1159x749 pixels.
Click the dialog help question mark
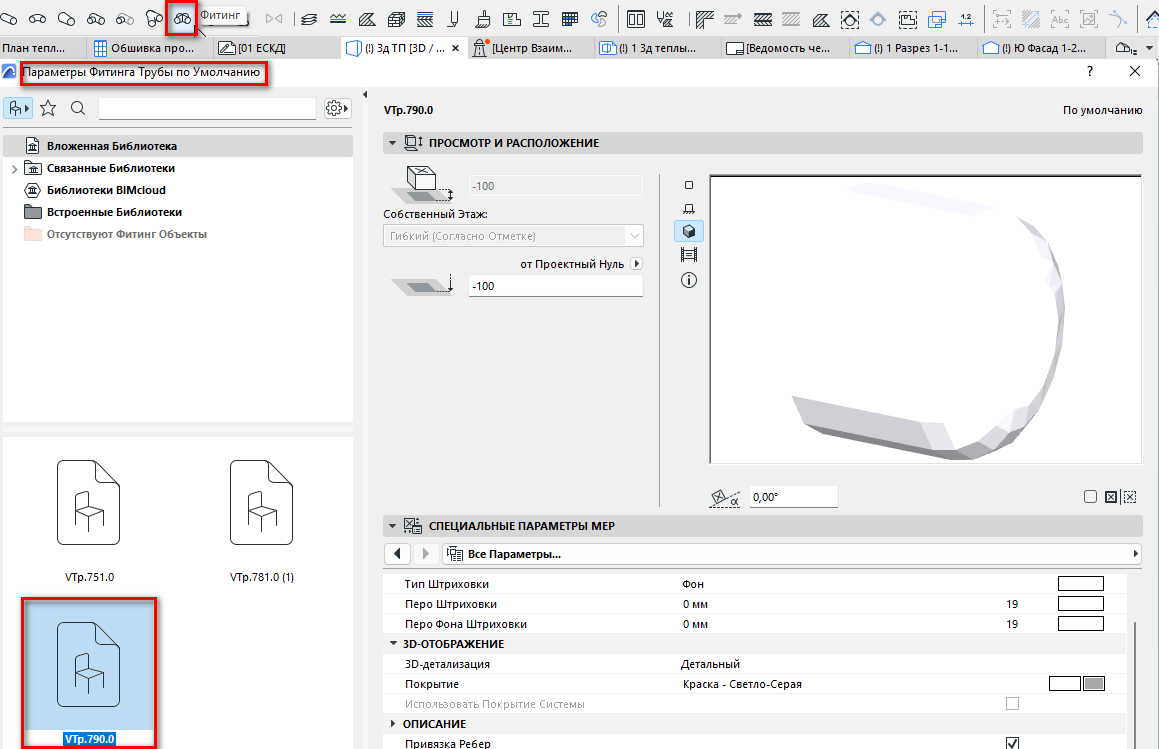(x=1089, y=71)
